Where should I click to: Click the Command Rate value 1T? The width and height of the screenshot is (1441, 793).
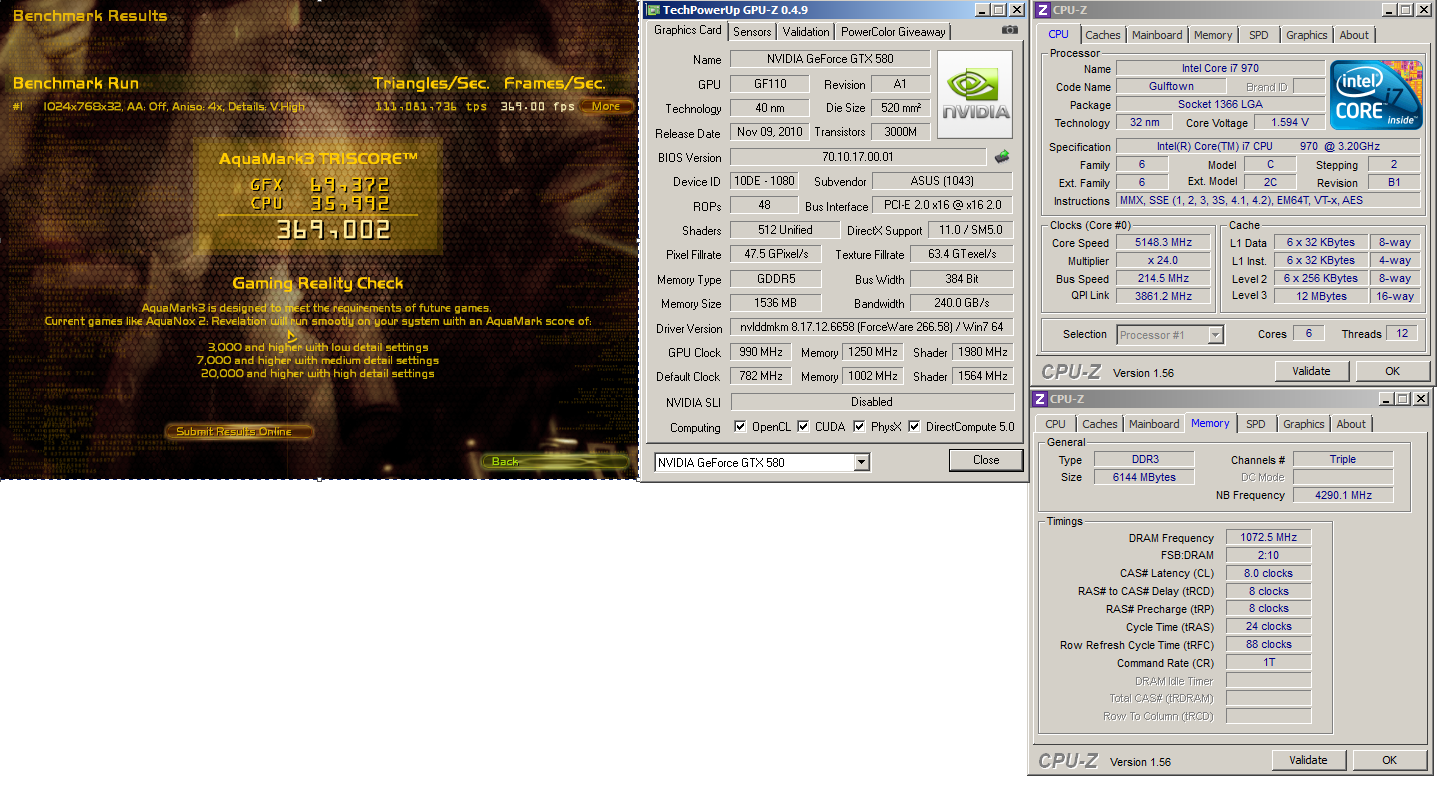click(x=1268, y=662)
